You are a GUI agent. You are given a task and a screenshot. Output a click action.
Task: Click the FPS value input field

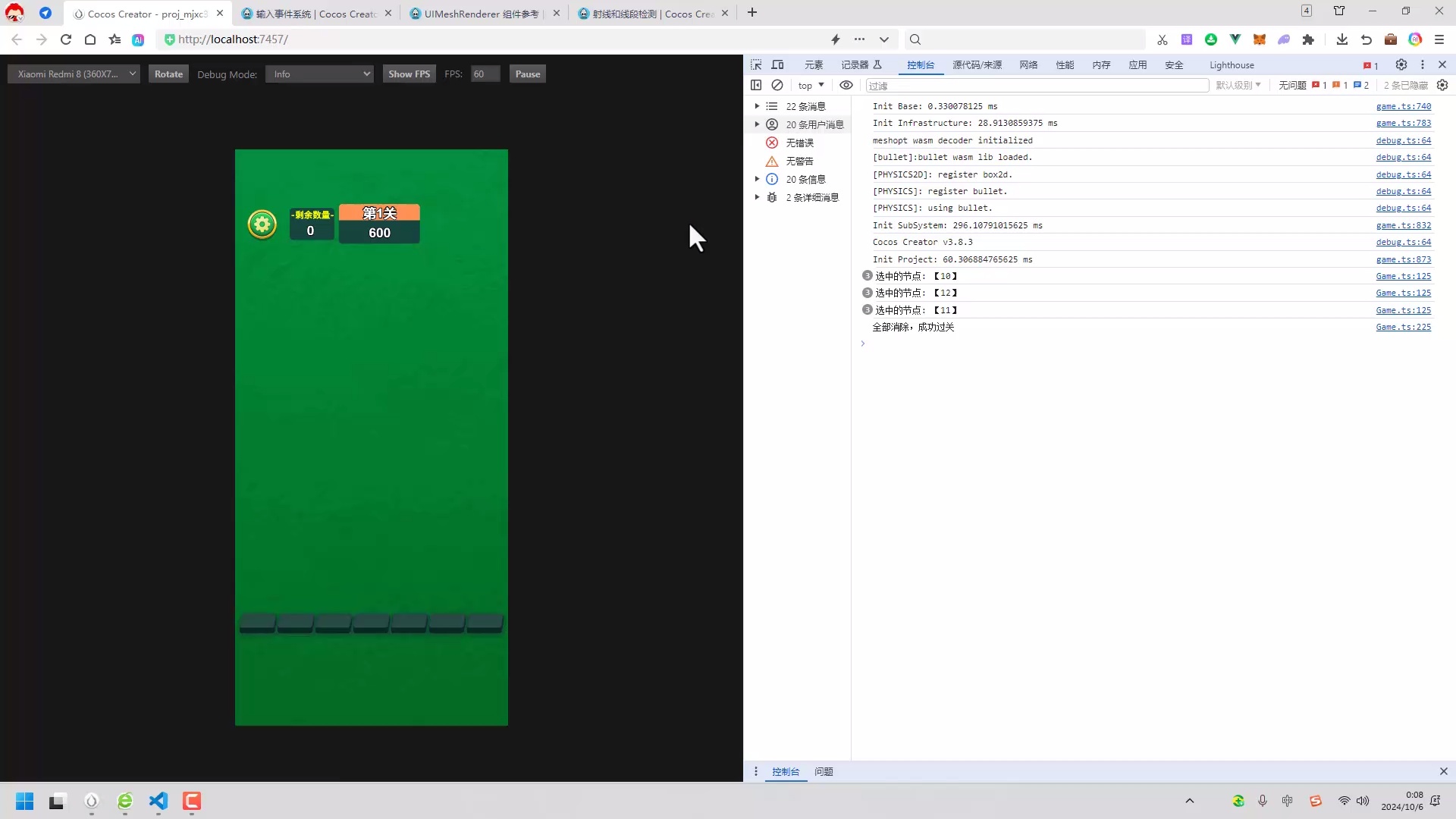[x=484, y=74]
